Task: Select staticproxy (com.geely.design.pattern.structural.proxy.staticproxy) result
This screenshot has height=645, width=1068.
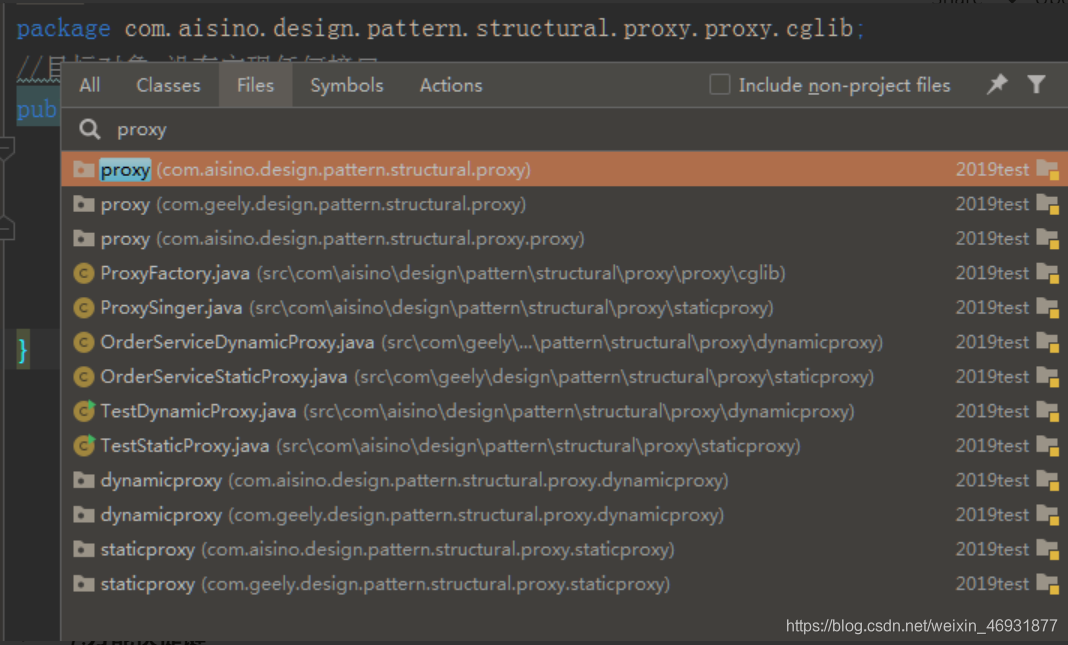Action: click(x=565, y=584)
